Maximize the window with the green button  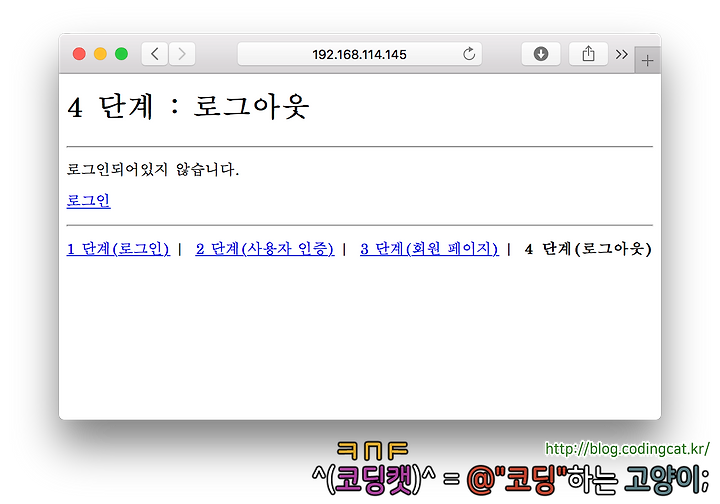121,54
